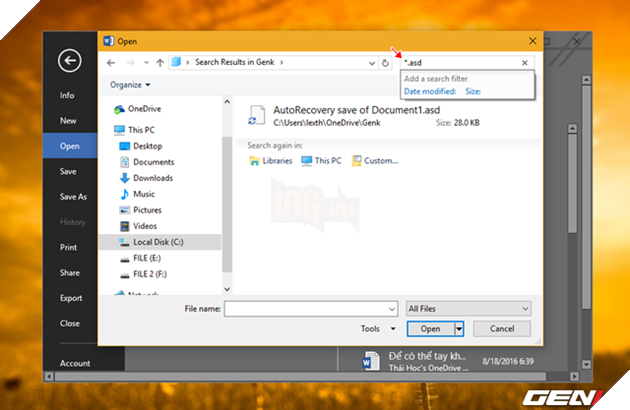Select the Downloads folder icon
The width and height of the screenshot is (630, 410).
tap(124, 178)
